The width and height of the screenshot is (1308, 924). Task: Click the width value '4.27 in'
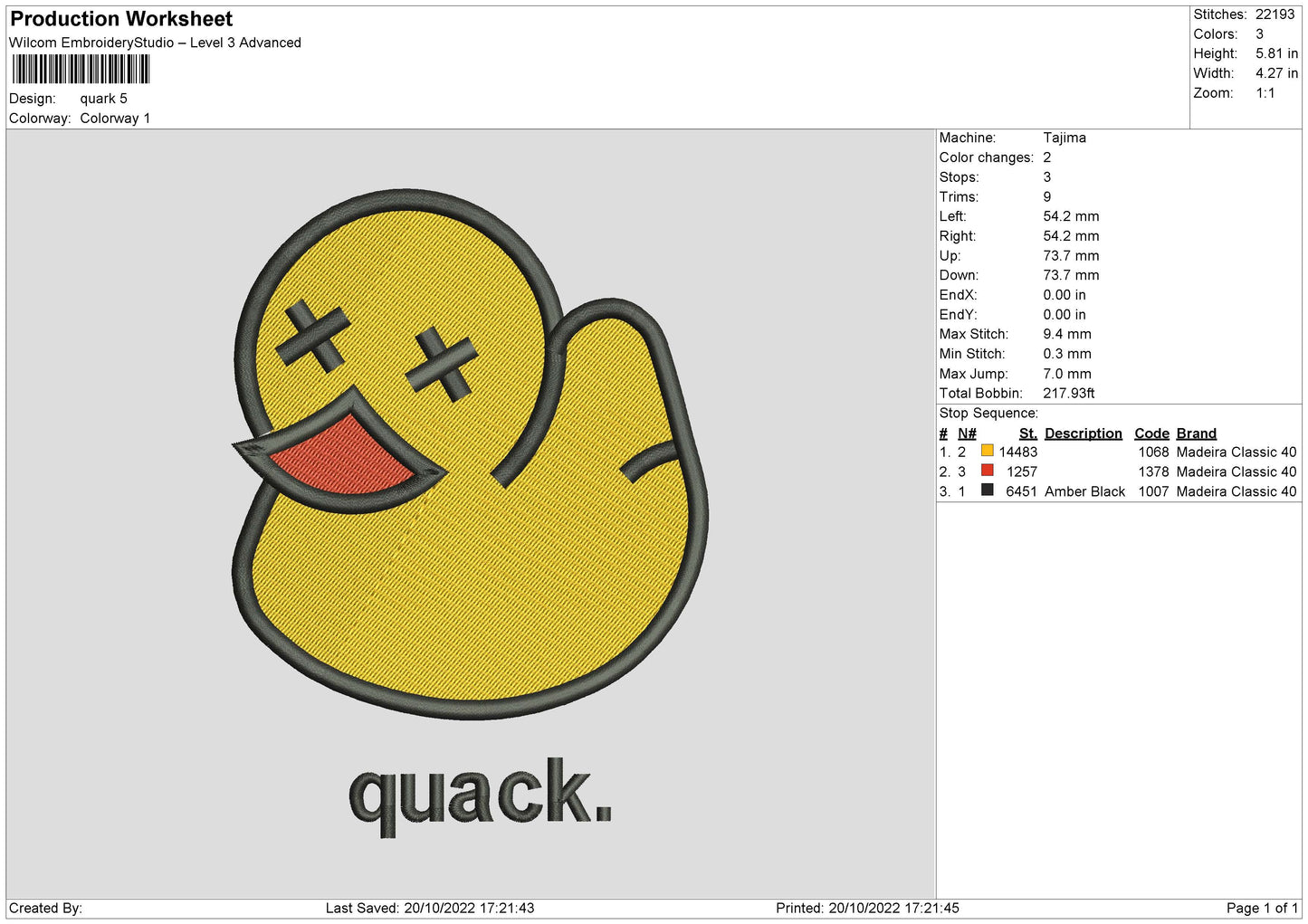pyautogui.click(x=1276, y=73)
